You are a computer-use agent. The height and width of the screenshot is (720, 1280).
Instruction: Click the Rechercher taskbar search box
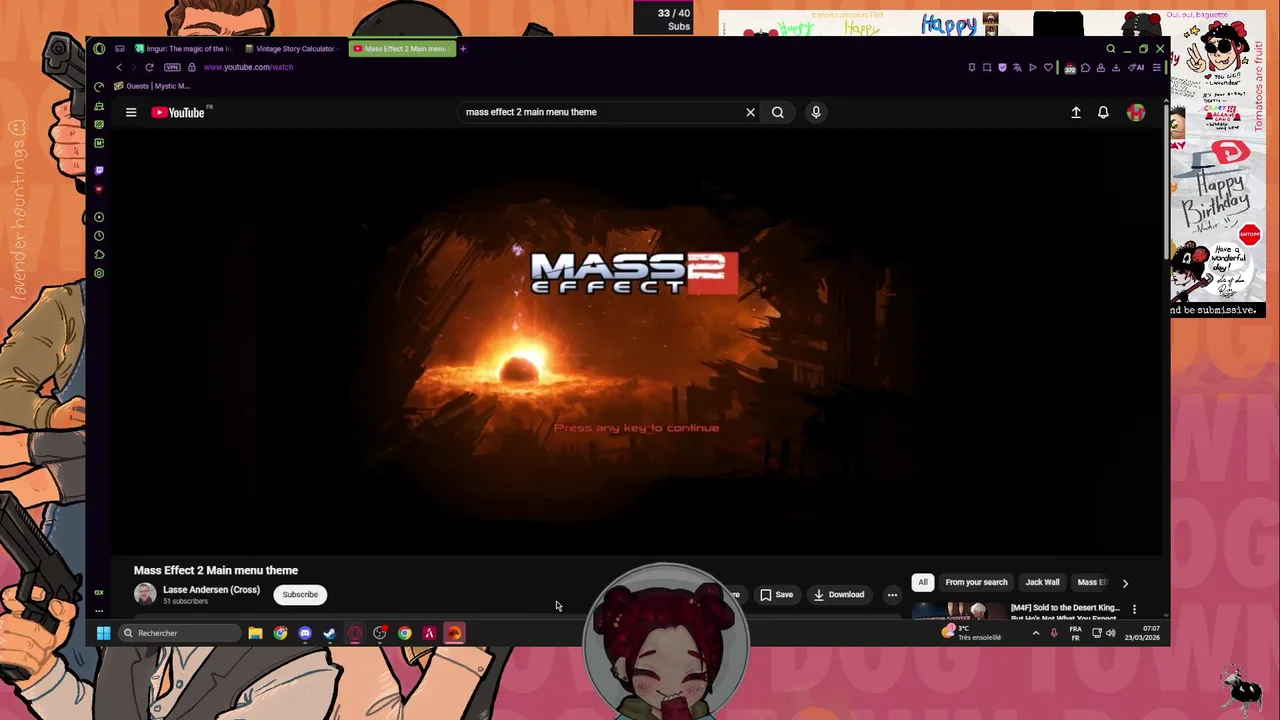tap(180, 633)
